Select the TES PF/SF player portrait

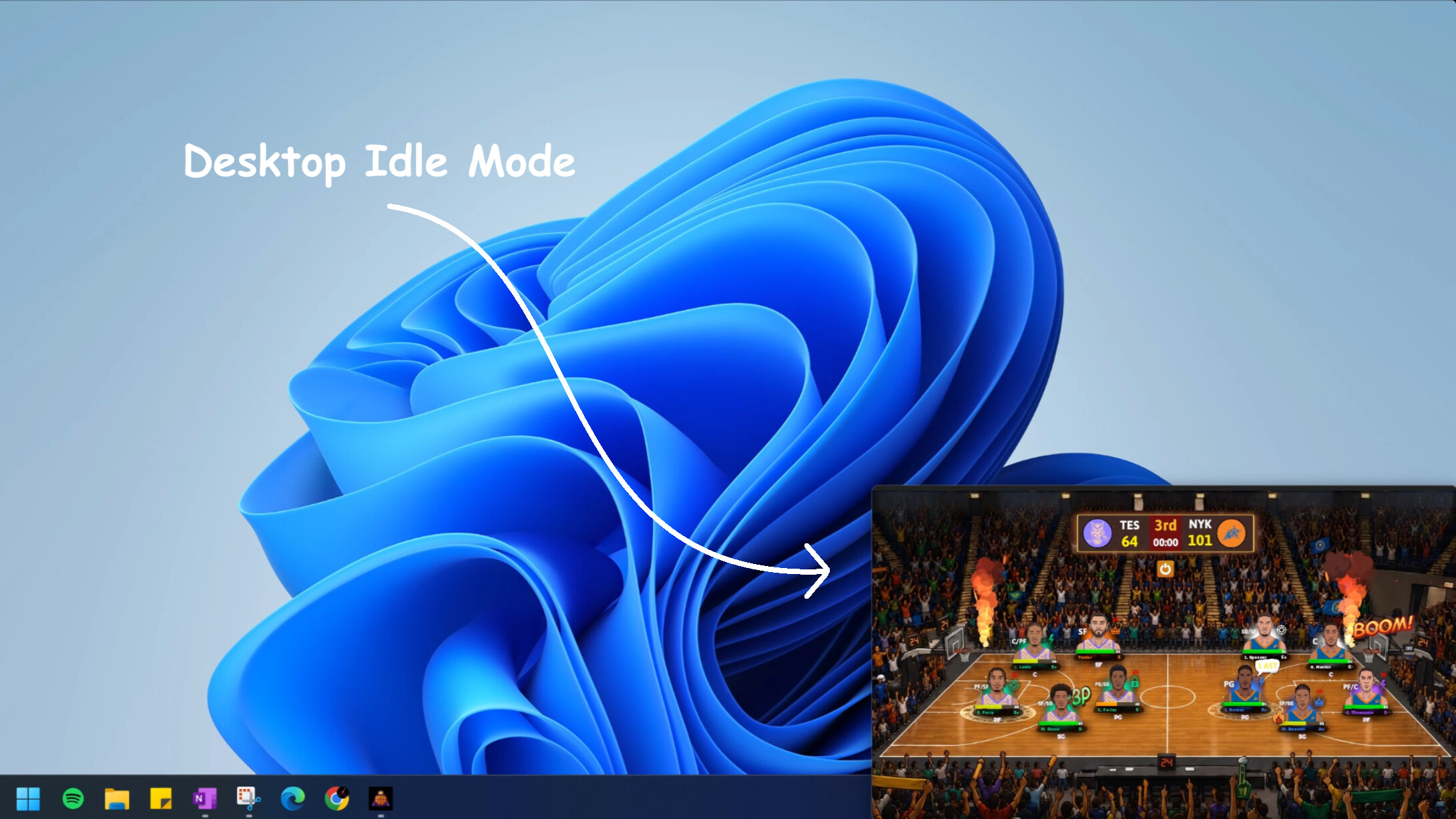[x=997, y=686]
